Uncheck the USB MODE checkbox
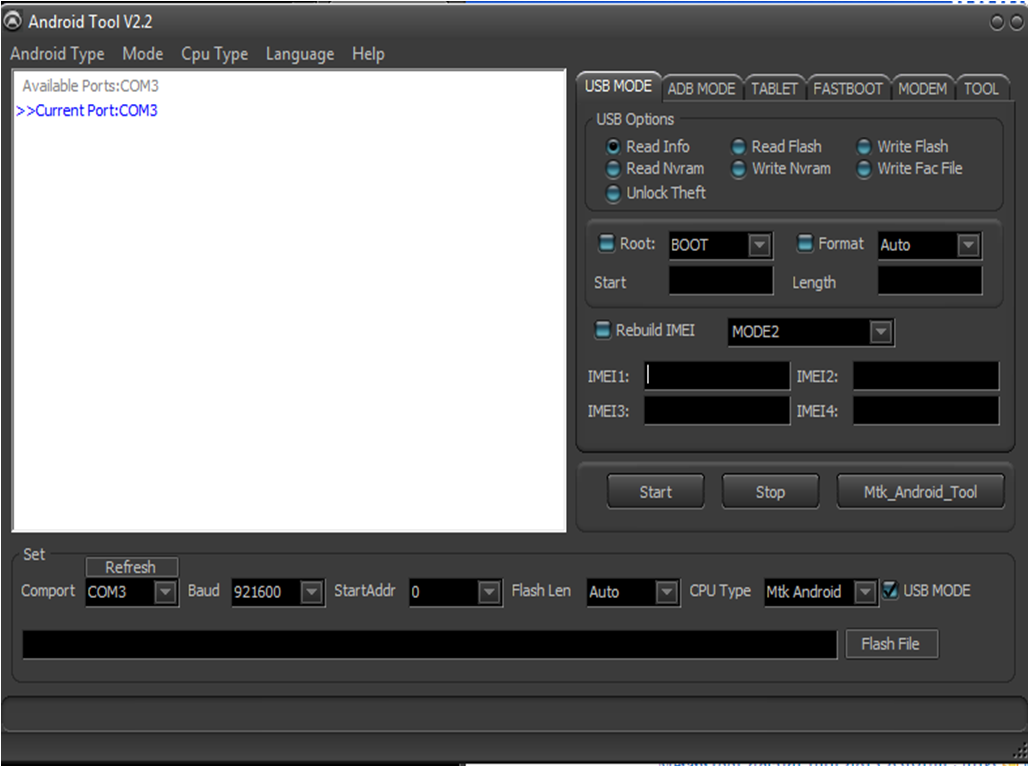Screen dimensions: 1029x767 [890, 591]
